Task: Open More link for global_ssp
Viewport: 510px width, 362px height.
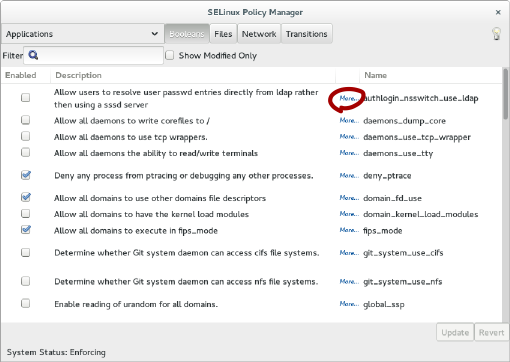Action: point(349,304)
